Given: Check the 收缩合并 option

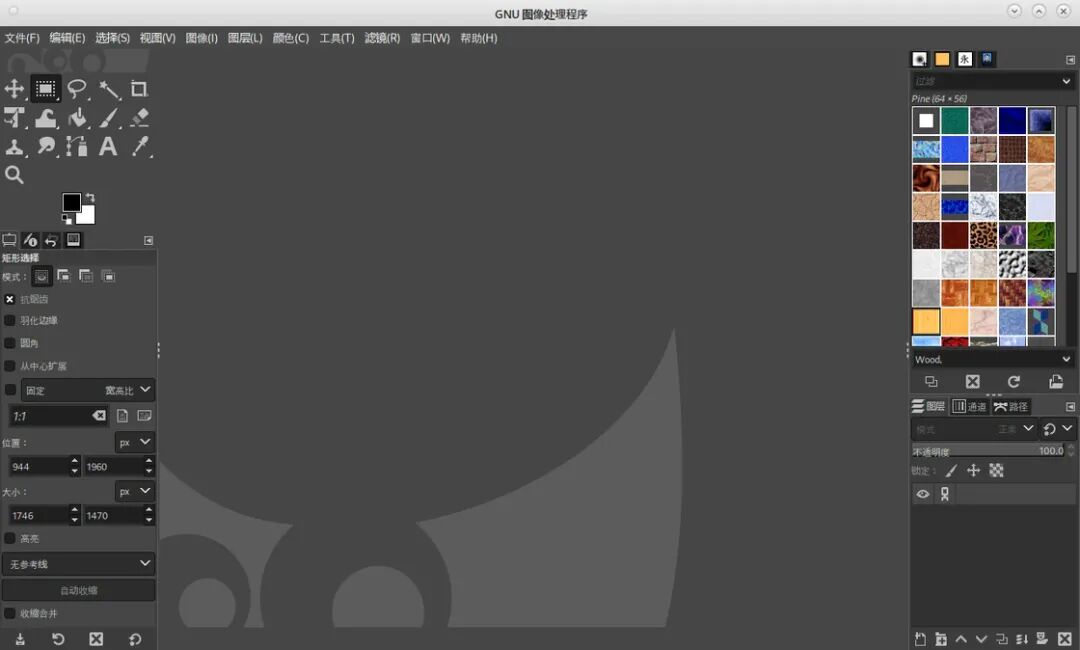Looking at the screenshot, I should [10, 614].
